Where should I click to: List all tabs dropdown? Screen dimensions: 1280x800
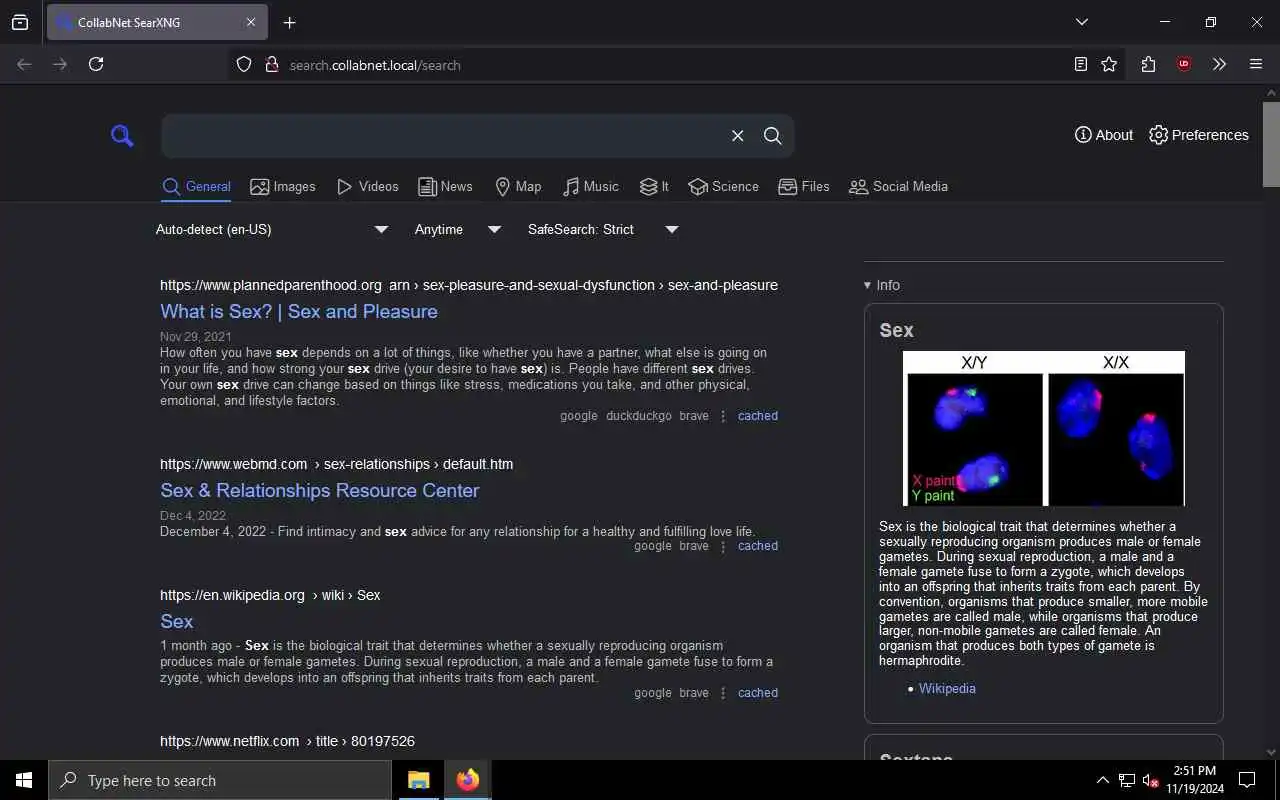click(1081, 22)
